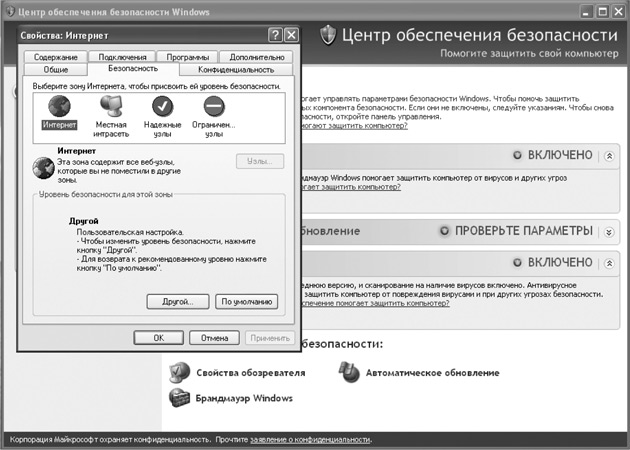
Task: Open the Подключения tab
Action: click(x=122, y=57)
